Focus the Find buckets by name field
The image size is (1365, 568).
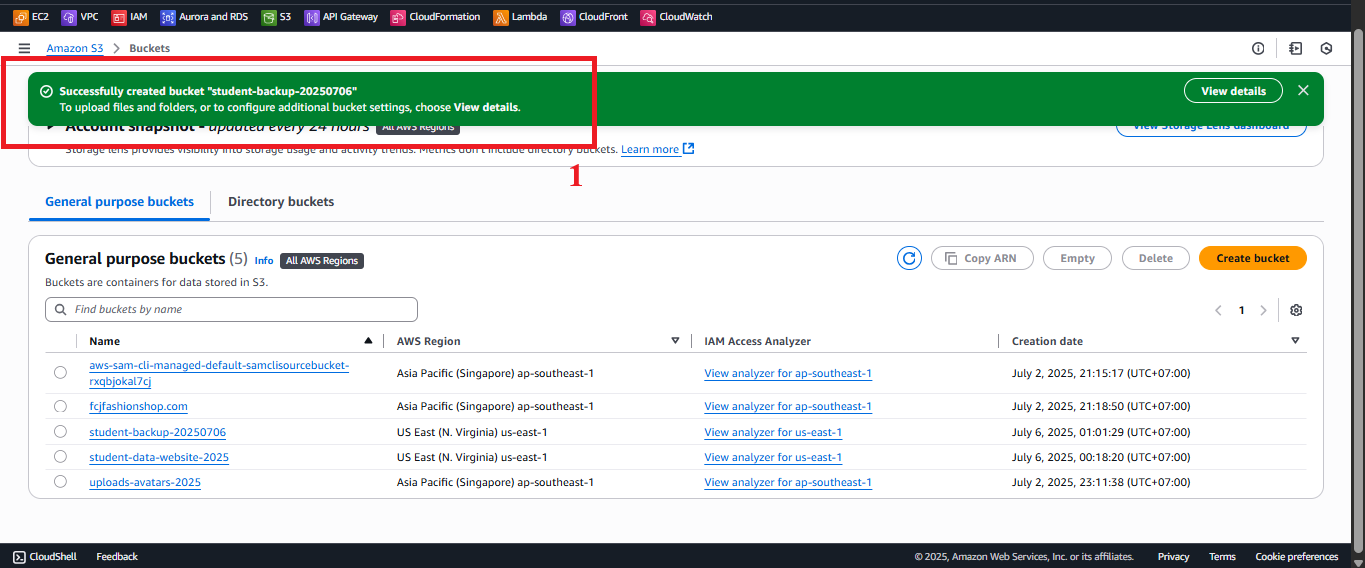coord(231,309)
